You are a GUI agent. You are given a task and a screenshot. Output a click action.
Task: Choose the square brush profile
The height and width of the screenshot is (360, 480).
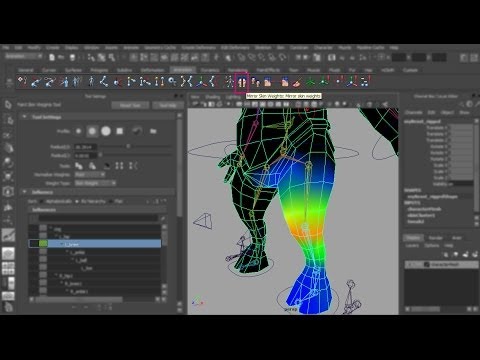point(120,131)
